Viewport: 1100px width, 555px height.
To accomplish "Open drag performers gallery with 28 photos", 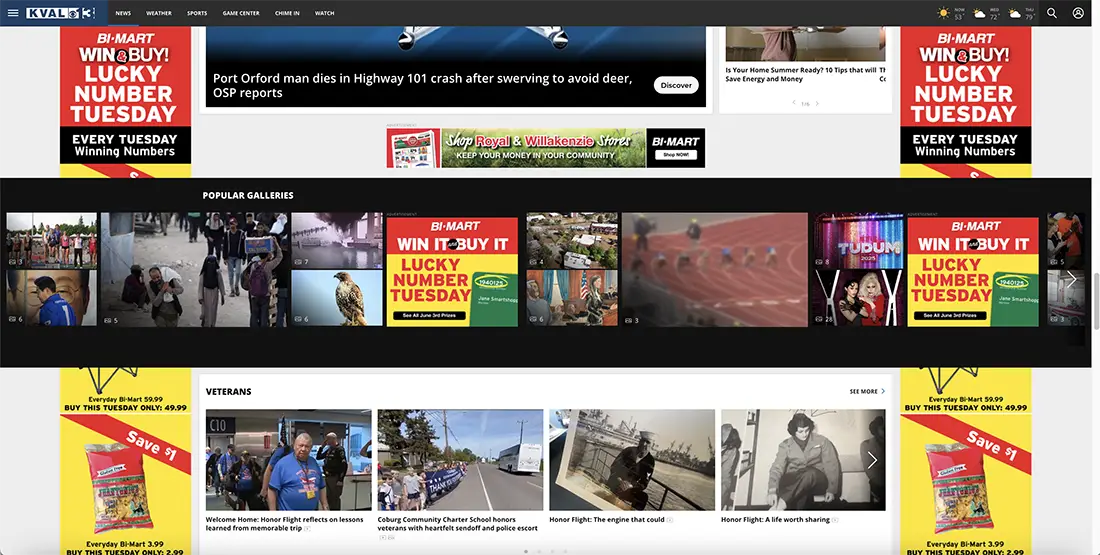I will click(x=859, y=298).
